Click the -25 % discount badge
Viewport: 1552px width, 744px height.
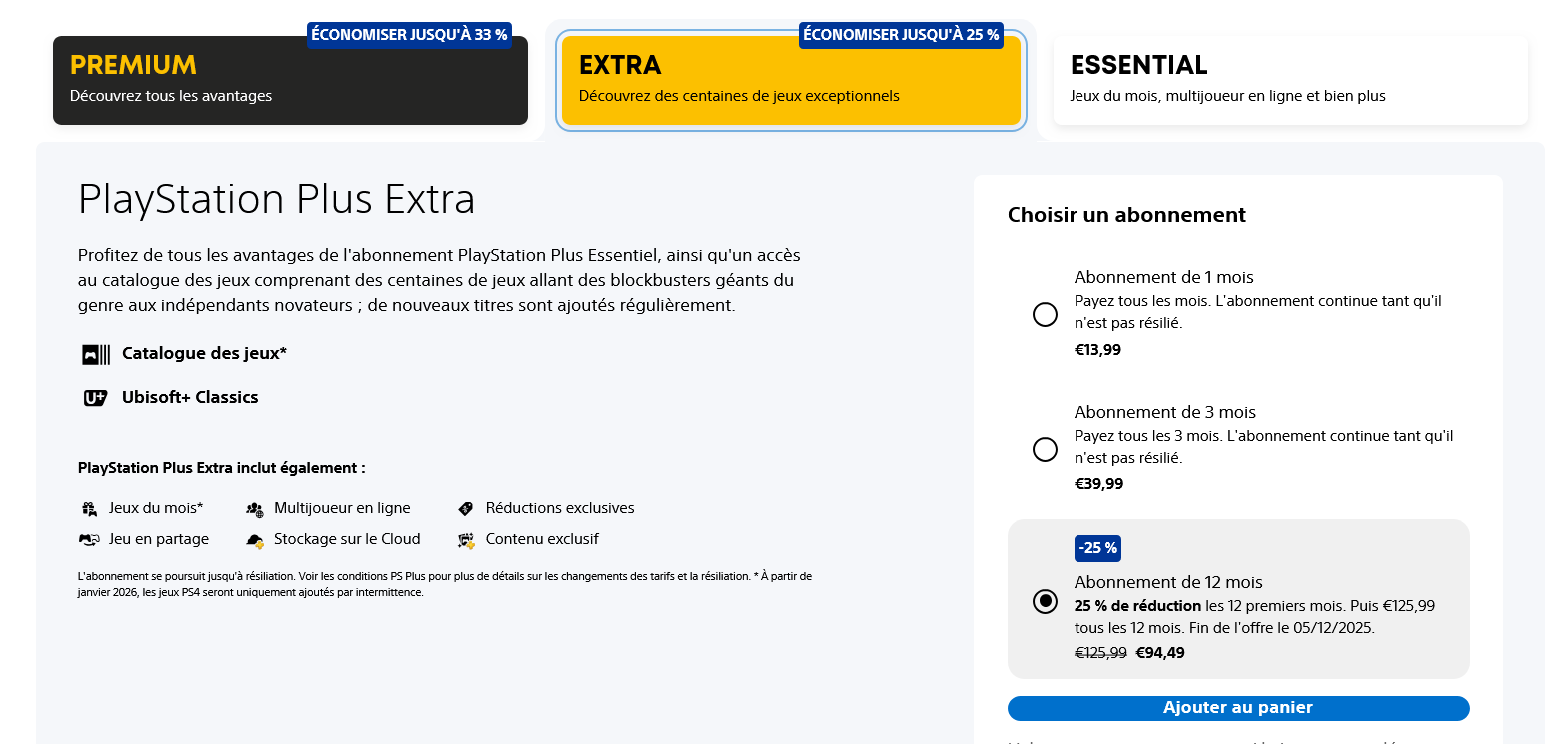1097,548
